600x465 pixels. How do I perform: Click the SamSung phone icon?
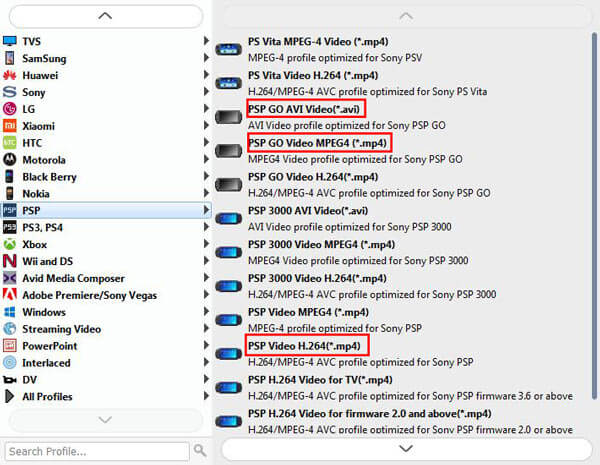point(10,58)
